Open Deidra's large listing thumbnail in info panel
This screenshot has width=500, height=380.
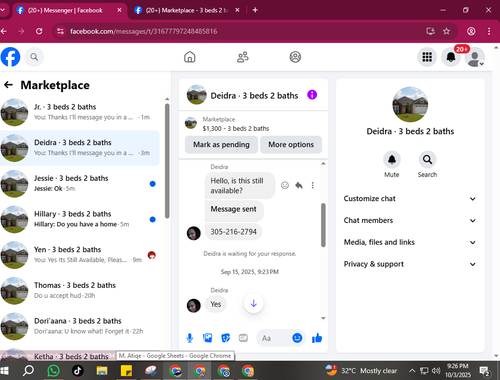pyautogui.click(x=410, y=105)
